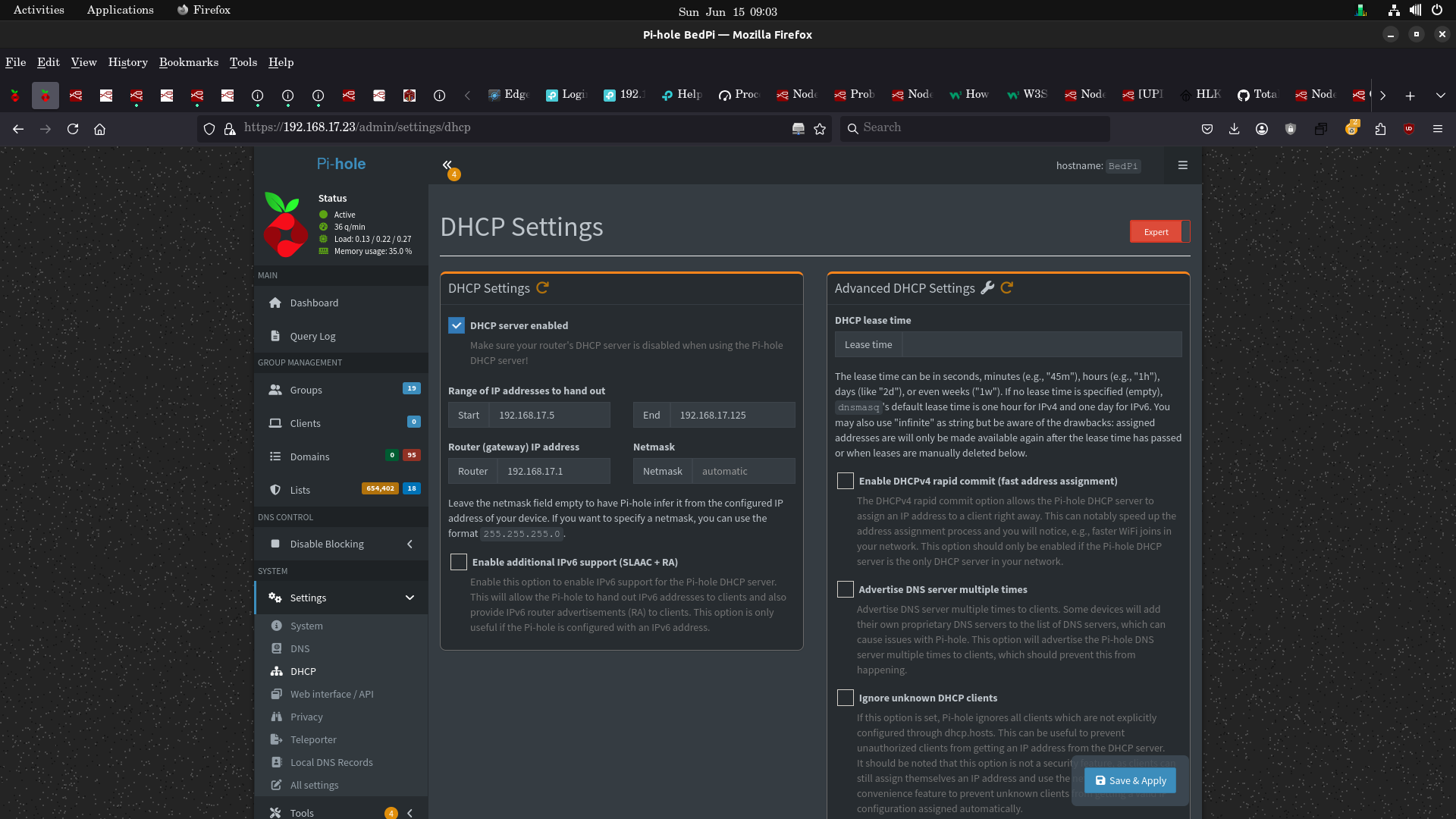The height and width of the screenshot is (819, 1456).
Task: Click Netmask input field
Action: (x=744, y=471)
